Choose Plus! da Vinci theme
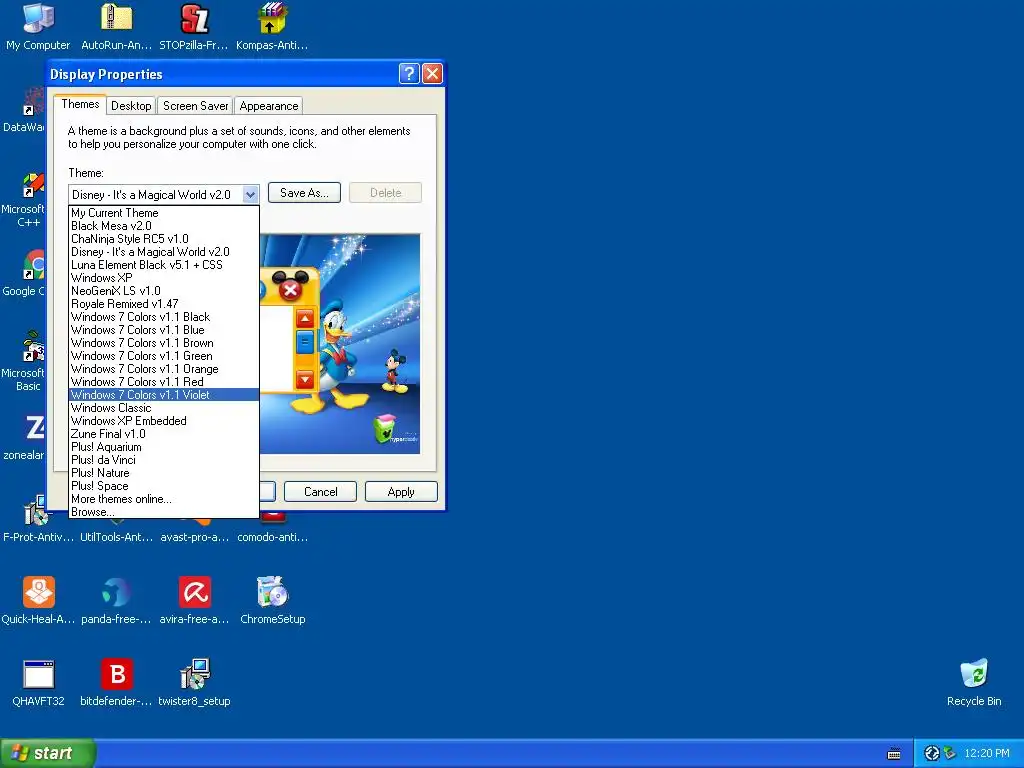 [164, 460]
